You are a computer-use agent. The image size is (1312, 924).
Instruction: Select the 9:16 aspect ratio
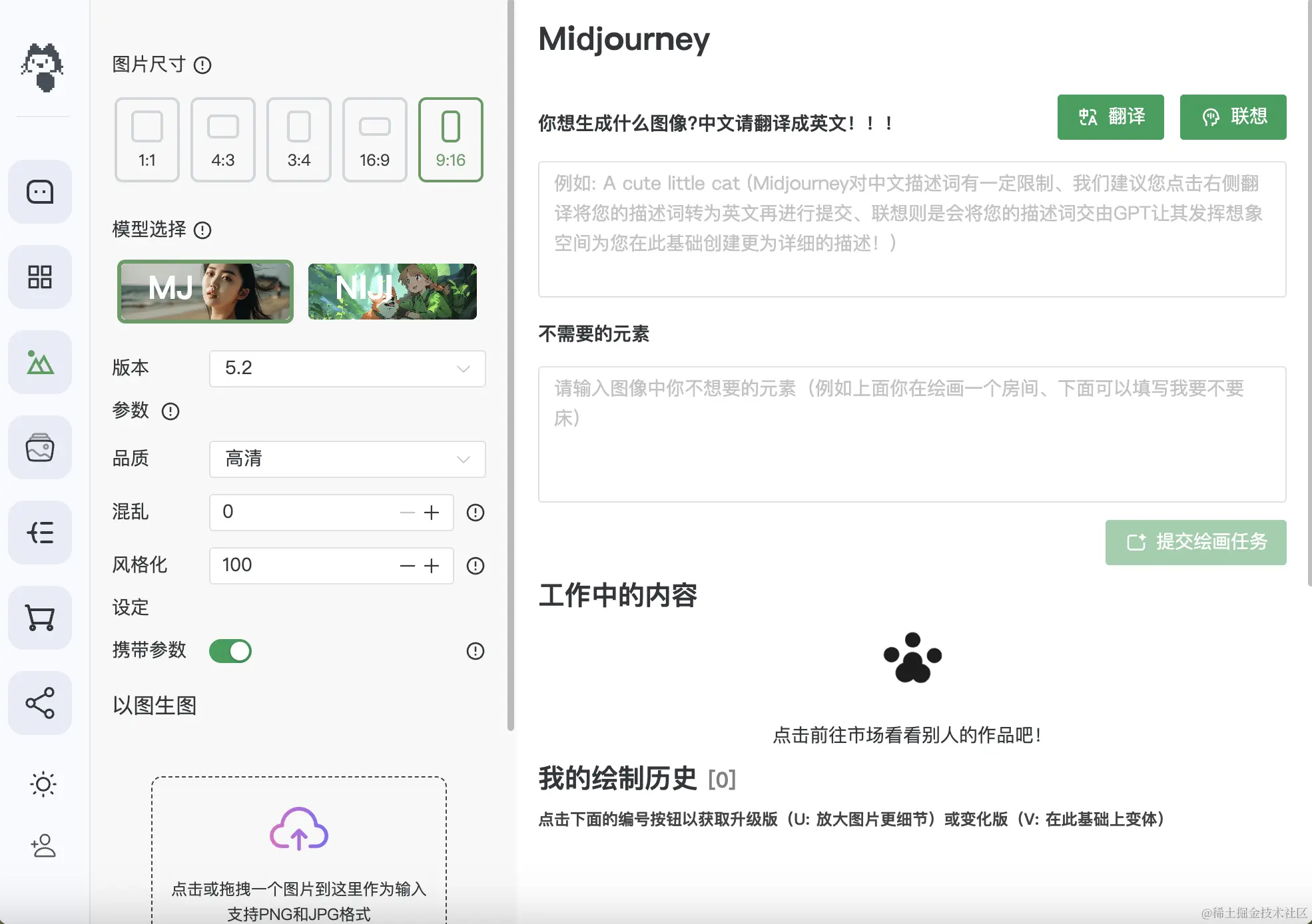coord(451,140)
